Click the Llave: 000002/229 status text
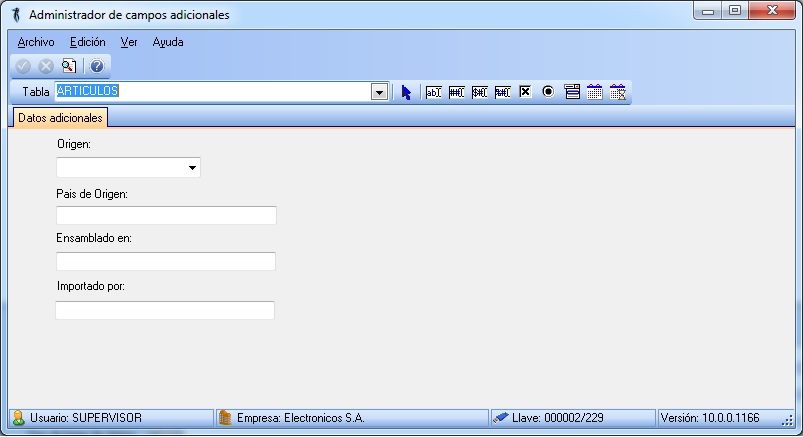 558,418
